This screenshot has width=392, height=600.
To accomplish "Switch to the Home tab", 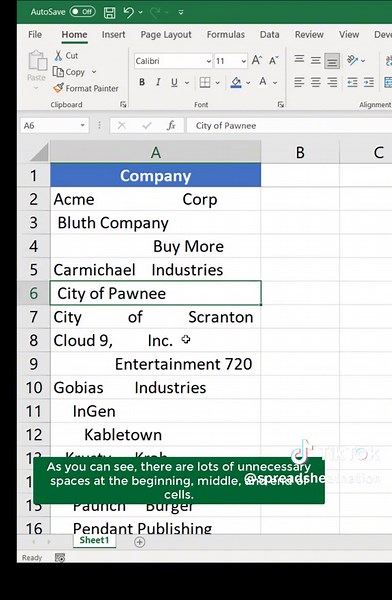I will coord(74,34).
